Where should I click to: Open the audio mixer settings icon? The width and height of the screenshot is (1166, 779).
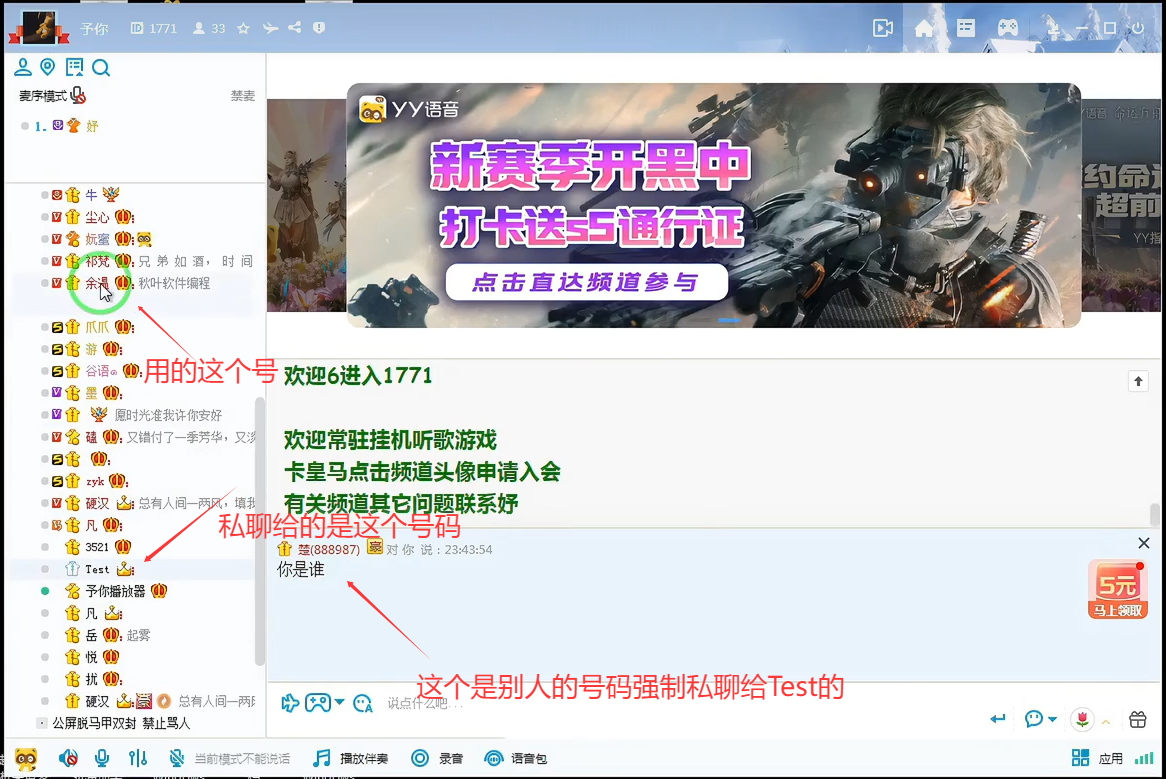pos(138,759)
